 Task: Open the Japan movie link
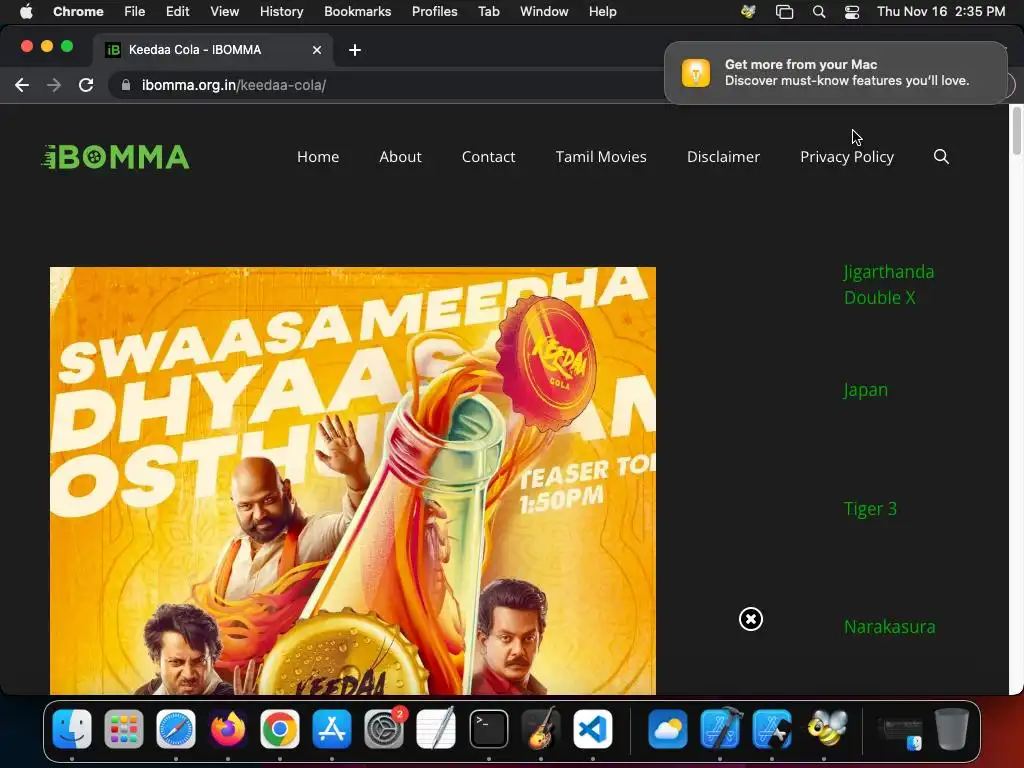(x=866, y=390)
